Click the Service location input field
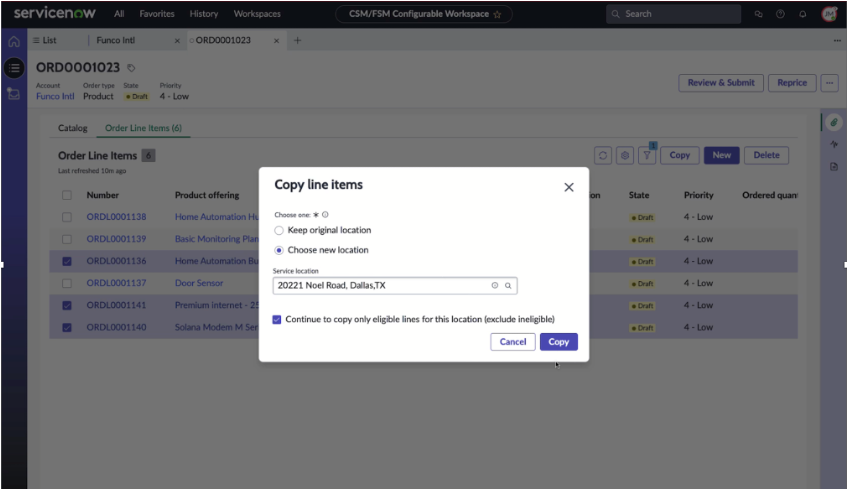This screenshot has width=848, height=490. click(395, 286)
